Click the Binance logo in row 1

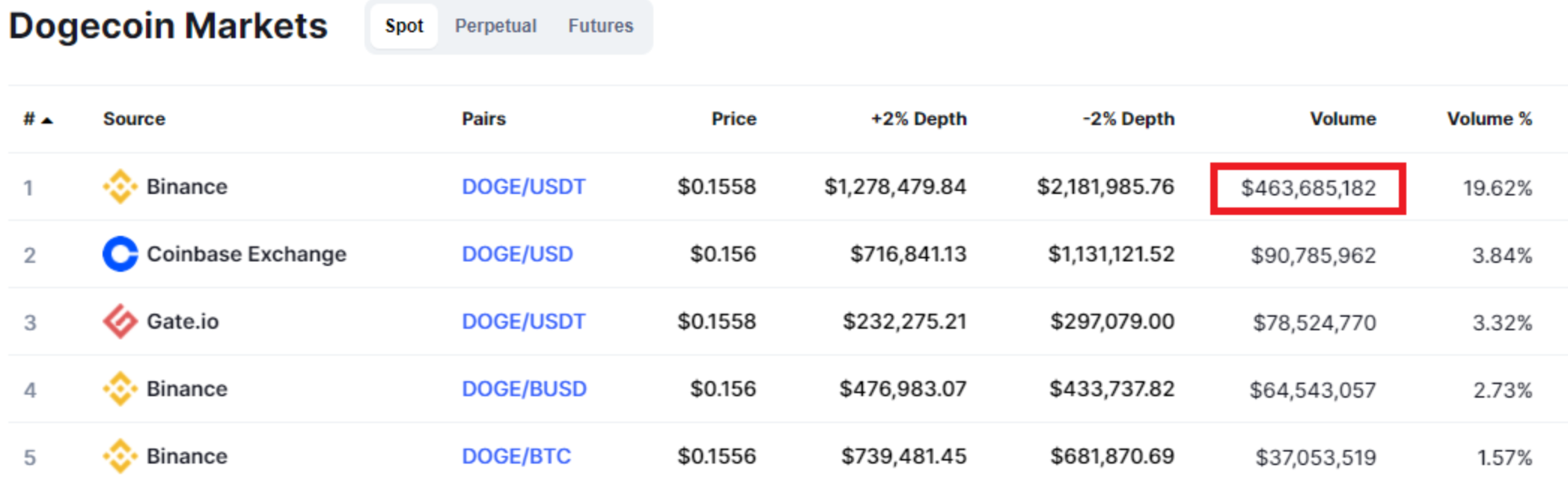(x=120, y=186)
